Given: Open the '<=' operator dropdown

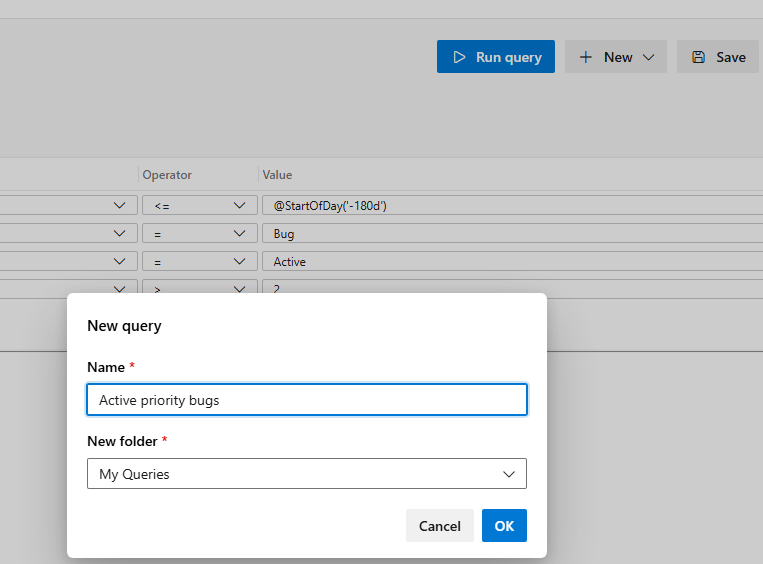Looking at the screenshot, I should coord(200,205).
